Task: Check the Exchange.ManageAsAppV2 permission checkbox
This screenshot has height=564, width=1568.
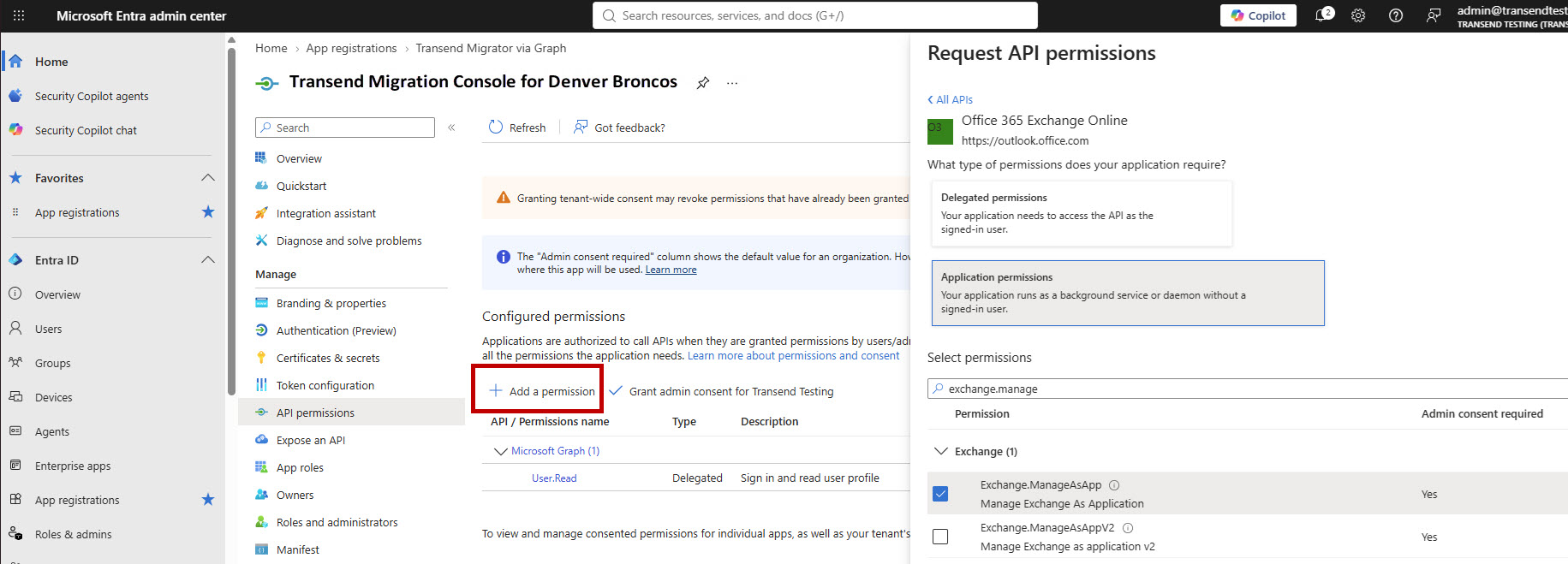Action: click(940, 537)
